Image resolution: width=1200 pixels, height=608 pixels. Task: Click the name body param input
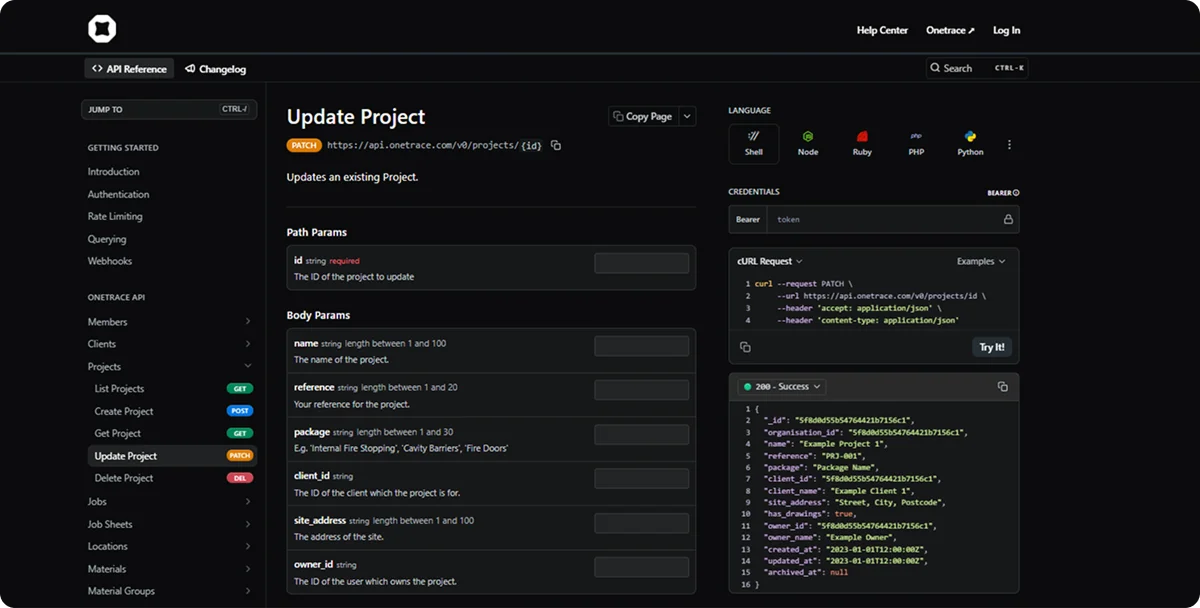(642, 346)
